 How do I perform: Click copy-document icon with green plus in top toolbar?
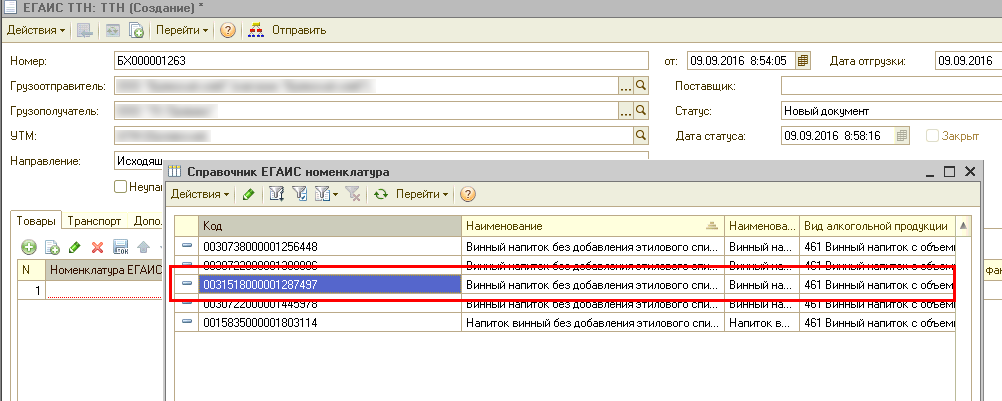136,30
